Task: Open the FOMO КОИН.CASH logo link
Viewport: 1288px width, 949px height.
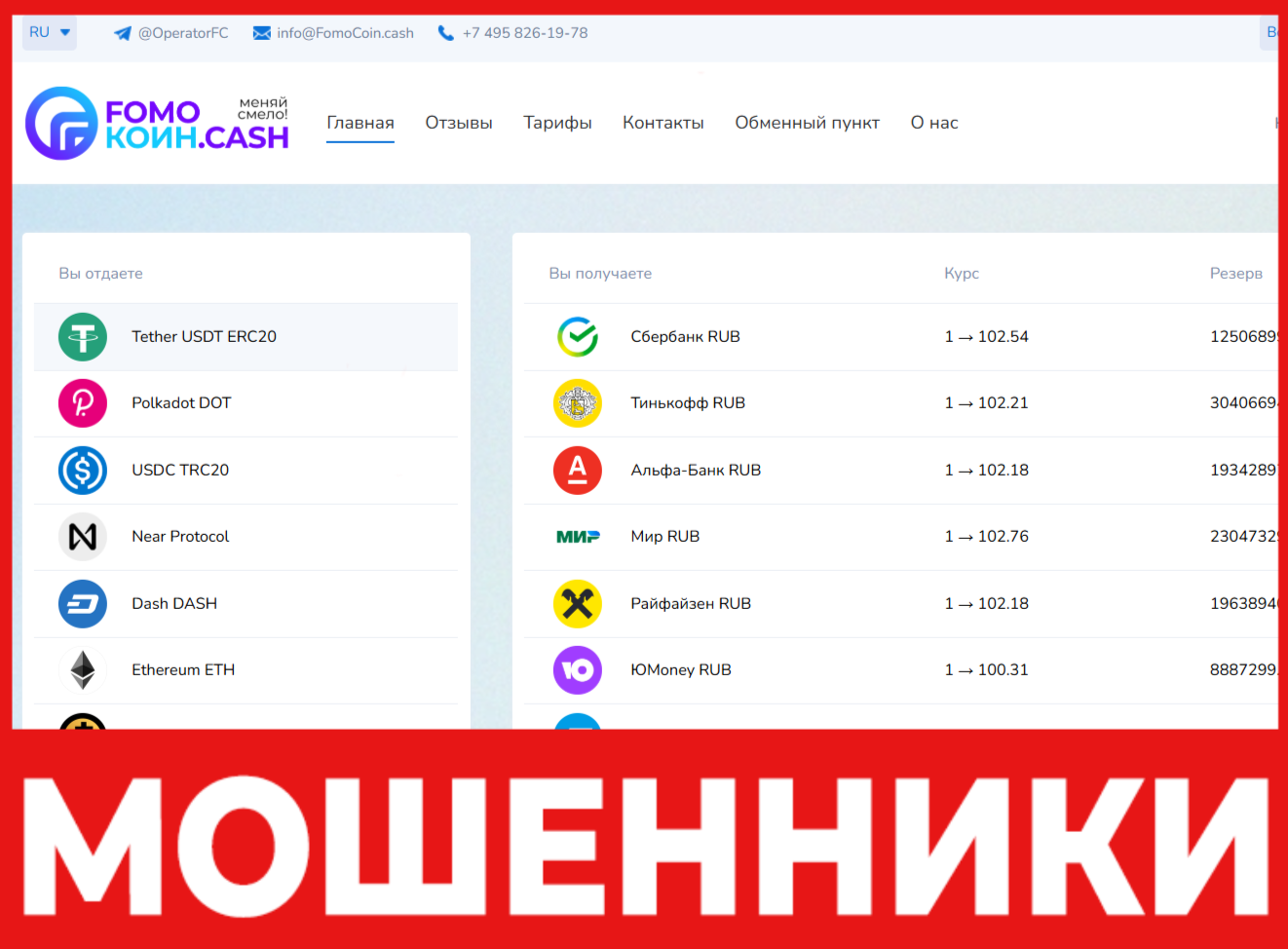Action: (156, 123)
